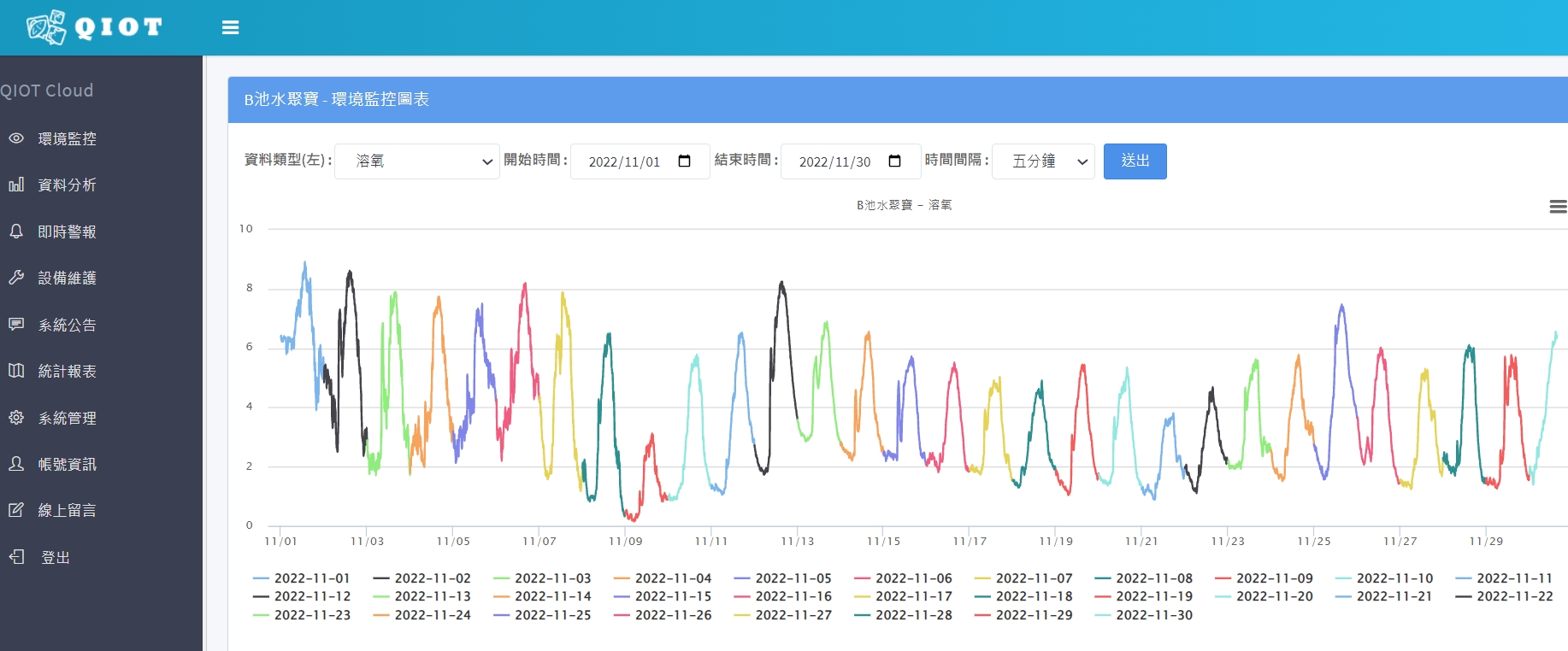This screenshot has height=651, width=1568.
Task: Click legend entry 2022-11-22
Action: tap(1505, 596)
